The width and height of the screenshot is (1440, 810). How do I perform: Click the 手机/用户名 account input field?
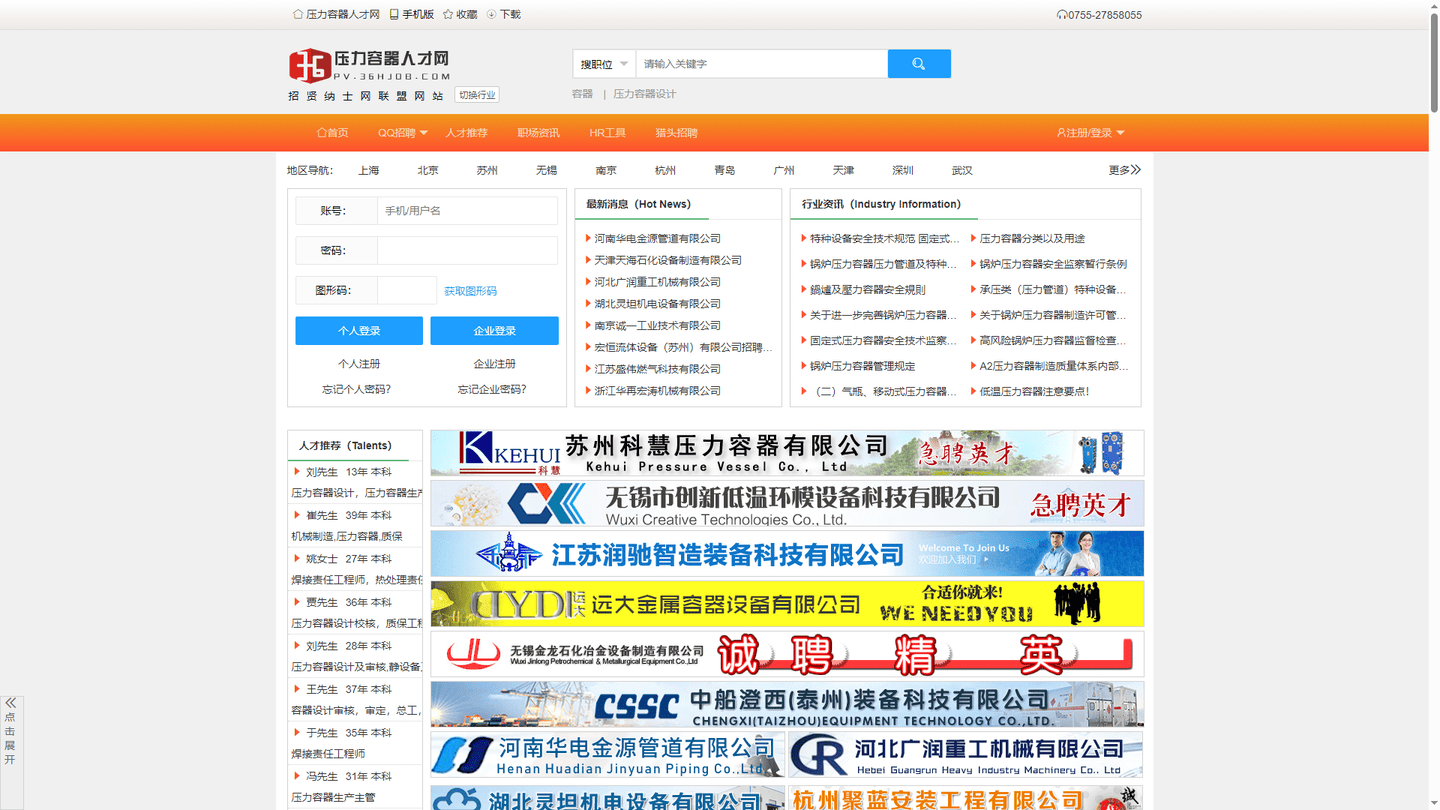[x=467, y=211]
